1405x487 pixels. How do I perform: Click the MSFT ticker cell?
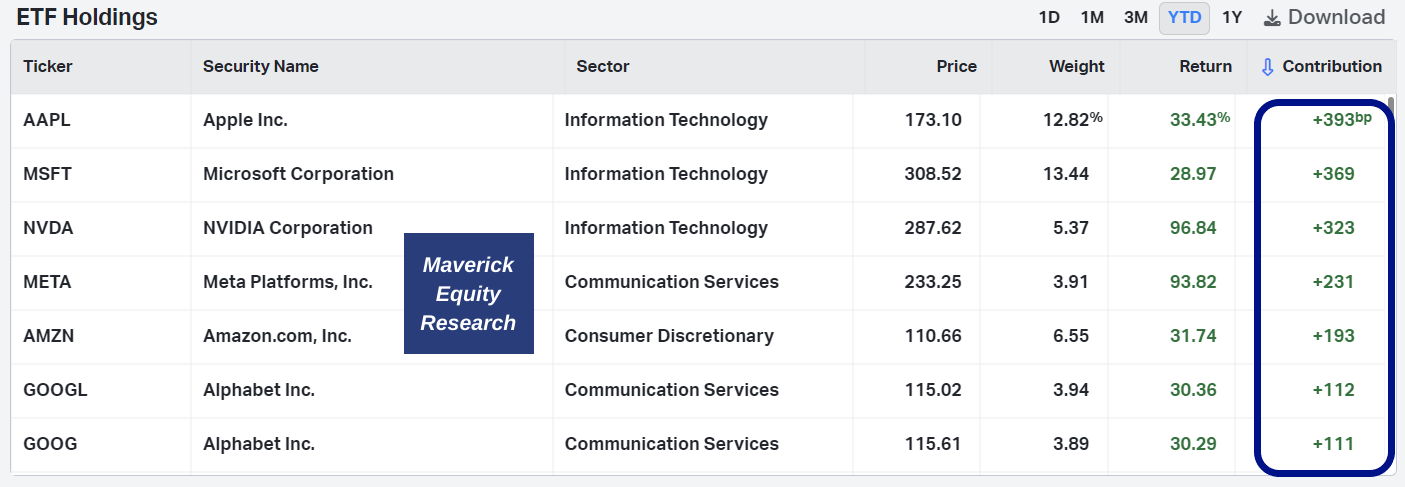pos(48,174)
